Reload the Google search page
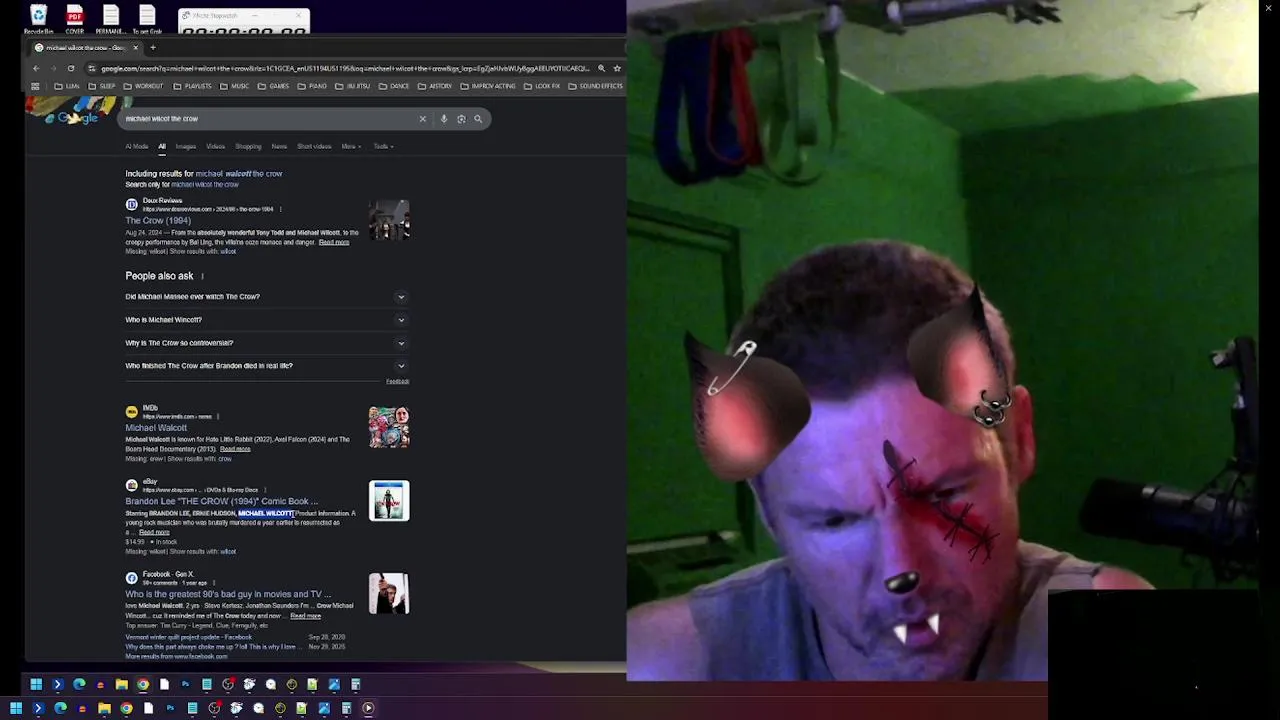 pyautogui.click(x=71, y=68)
